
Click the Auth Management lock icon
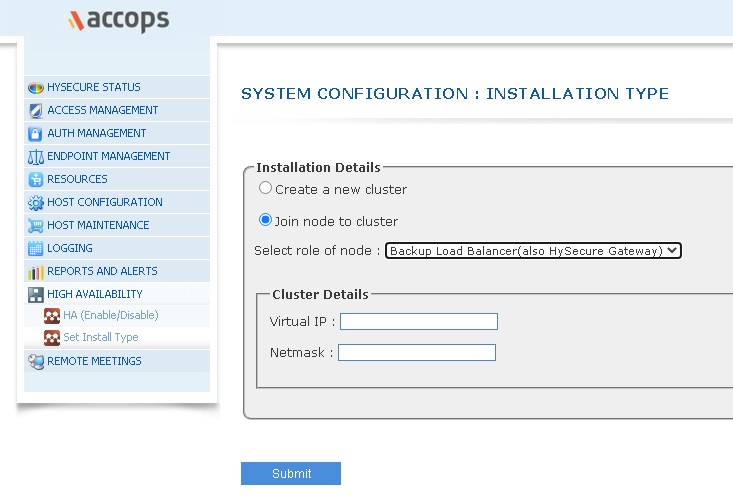coord(35,134)
